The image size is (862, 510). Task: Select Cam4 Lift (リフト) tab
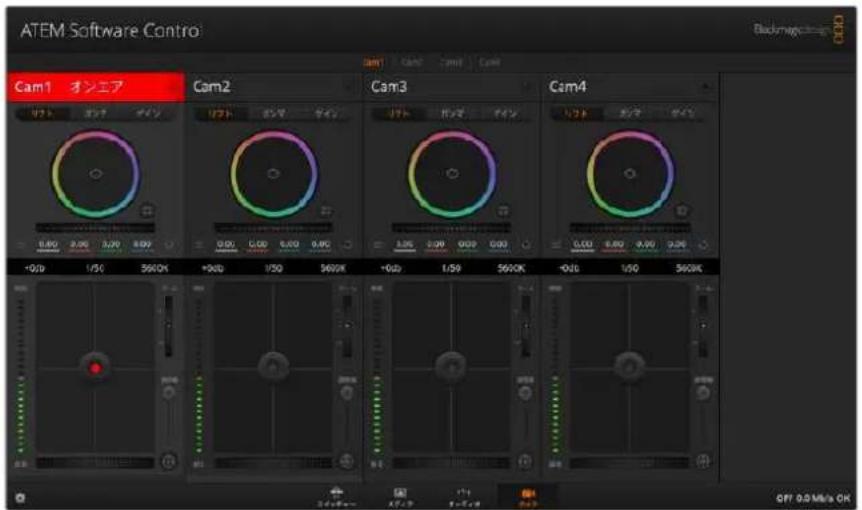577,114
